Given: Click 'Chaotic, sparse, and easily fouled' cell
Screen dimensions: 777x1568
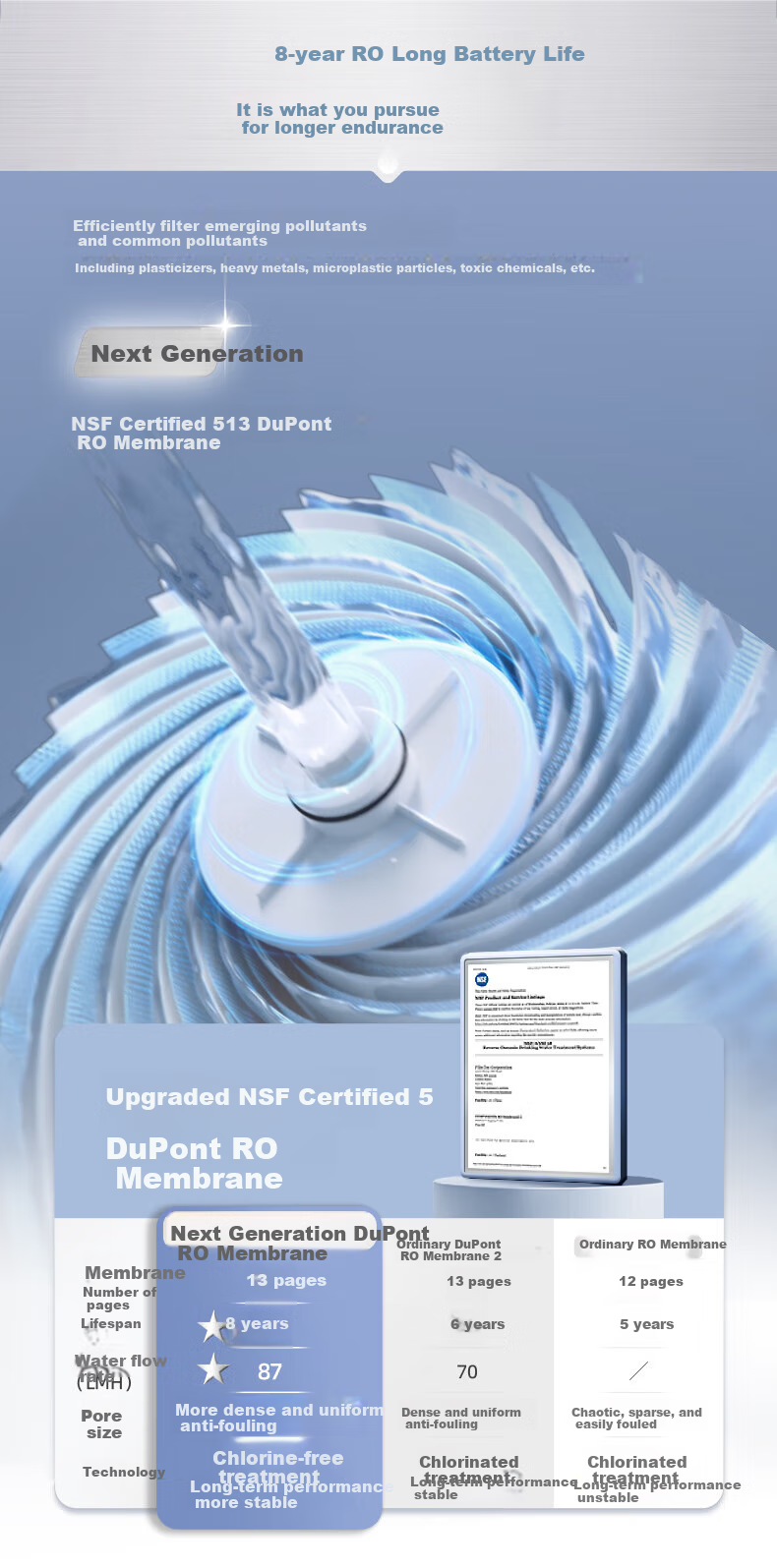Looking at the screenshot, I should click(636, 1418).
